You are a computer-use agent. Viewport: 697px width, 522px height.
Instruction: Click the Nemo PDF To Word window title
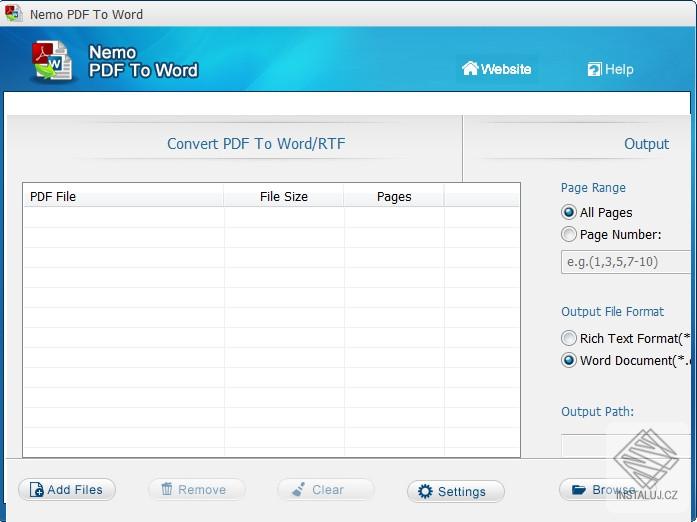pyautogui.click(x=86, y=14)
